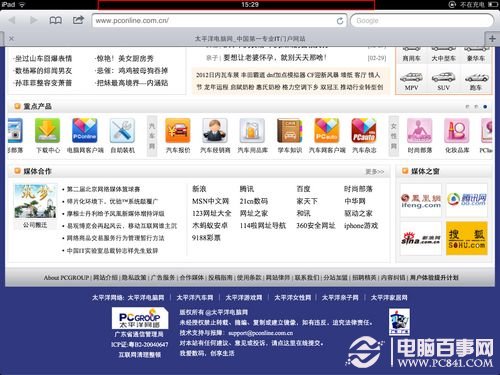Close the current tab with the X

[x=11, y=39]
